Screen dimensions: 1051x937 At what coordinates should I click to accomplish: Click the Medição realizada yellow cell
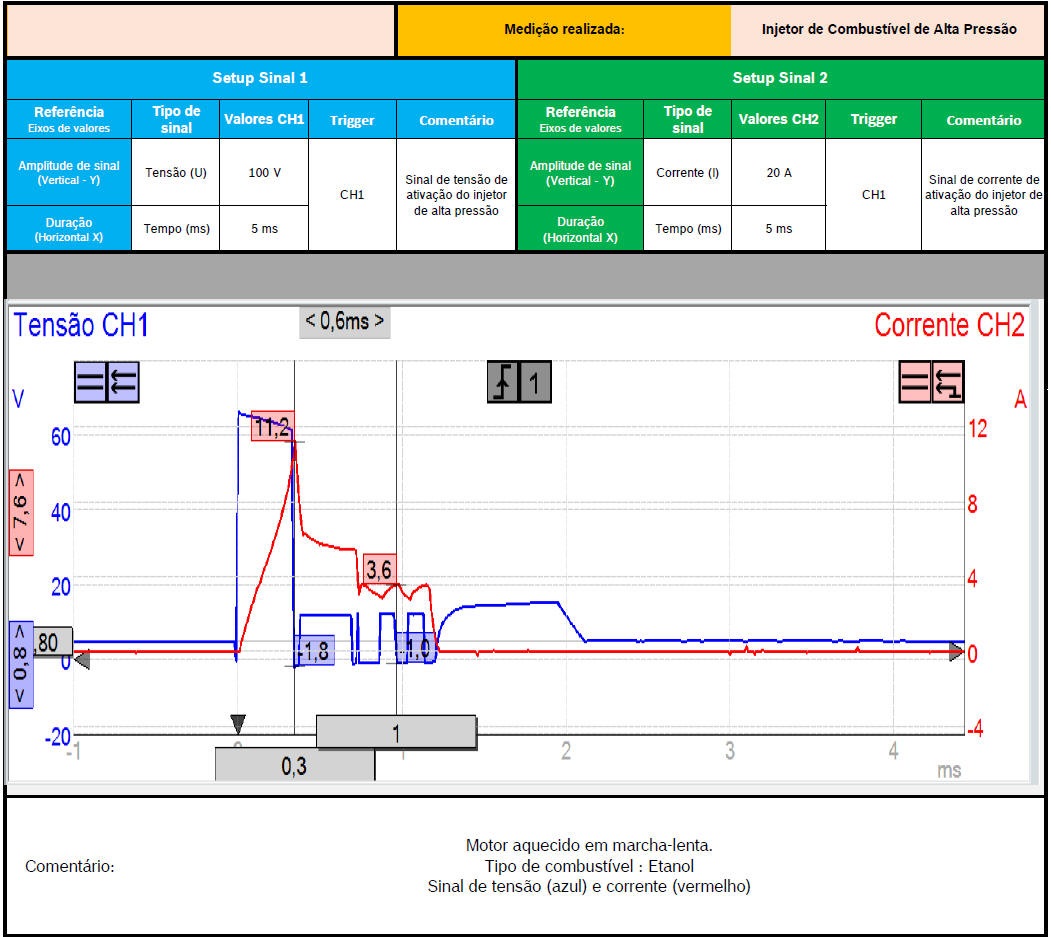[564, 30]
